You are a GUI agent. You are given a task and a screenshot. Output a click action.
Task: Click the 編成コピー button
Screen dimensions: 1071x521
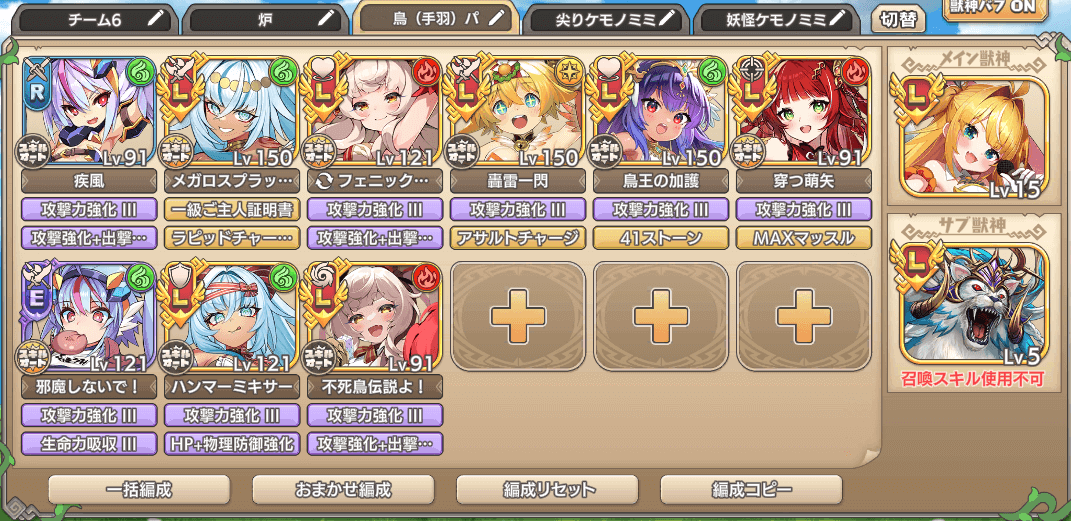point(751,490)
